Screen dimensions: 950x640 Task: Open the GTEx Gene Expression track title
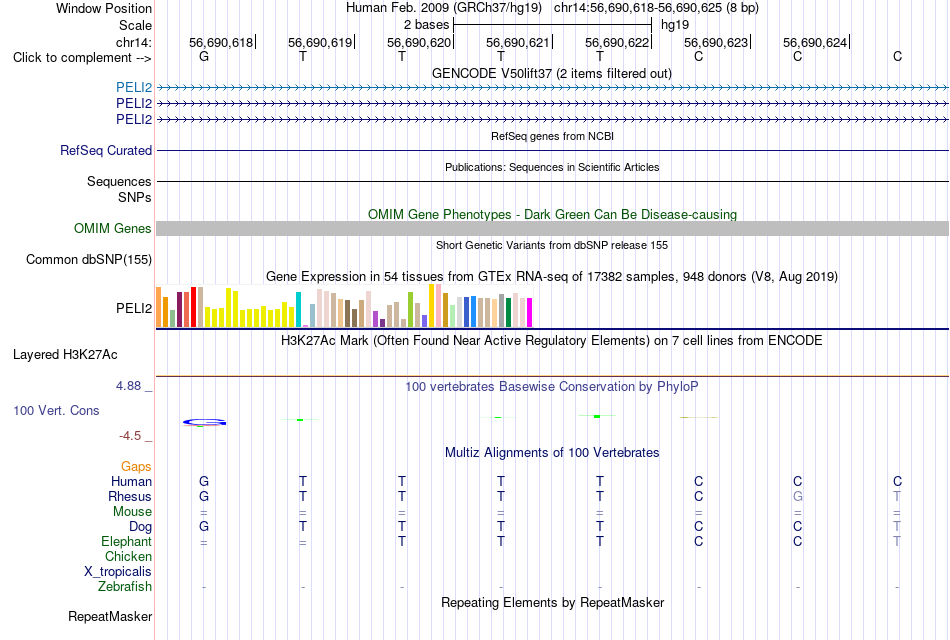coord(552,276)
